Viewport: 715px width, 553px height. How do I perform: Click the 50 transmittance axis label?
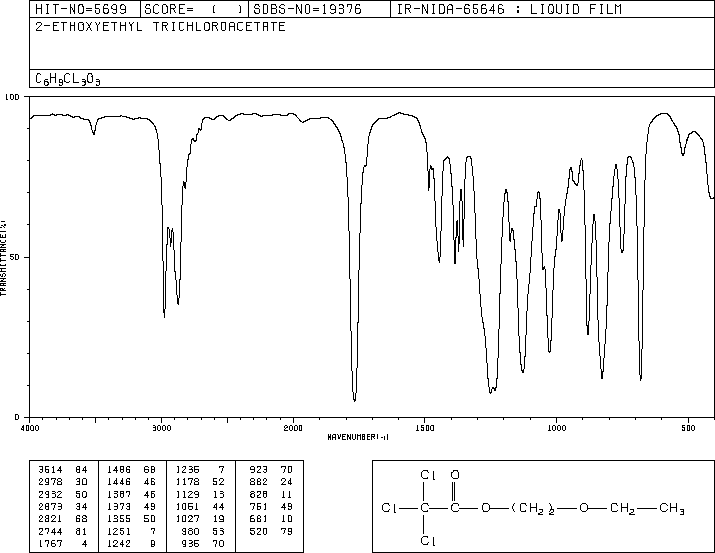pos(15,257)
